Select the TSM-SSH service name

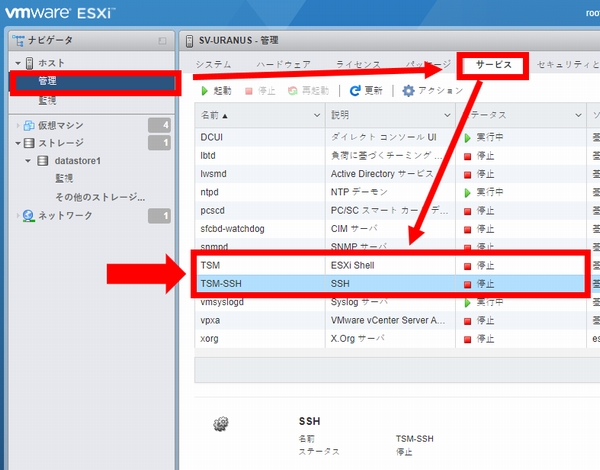pyautogui.click(x=221, y=284)
